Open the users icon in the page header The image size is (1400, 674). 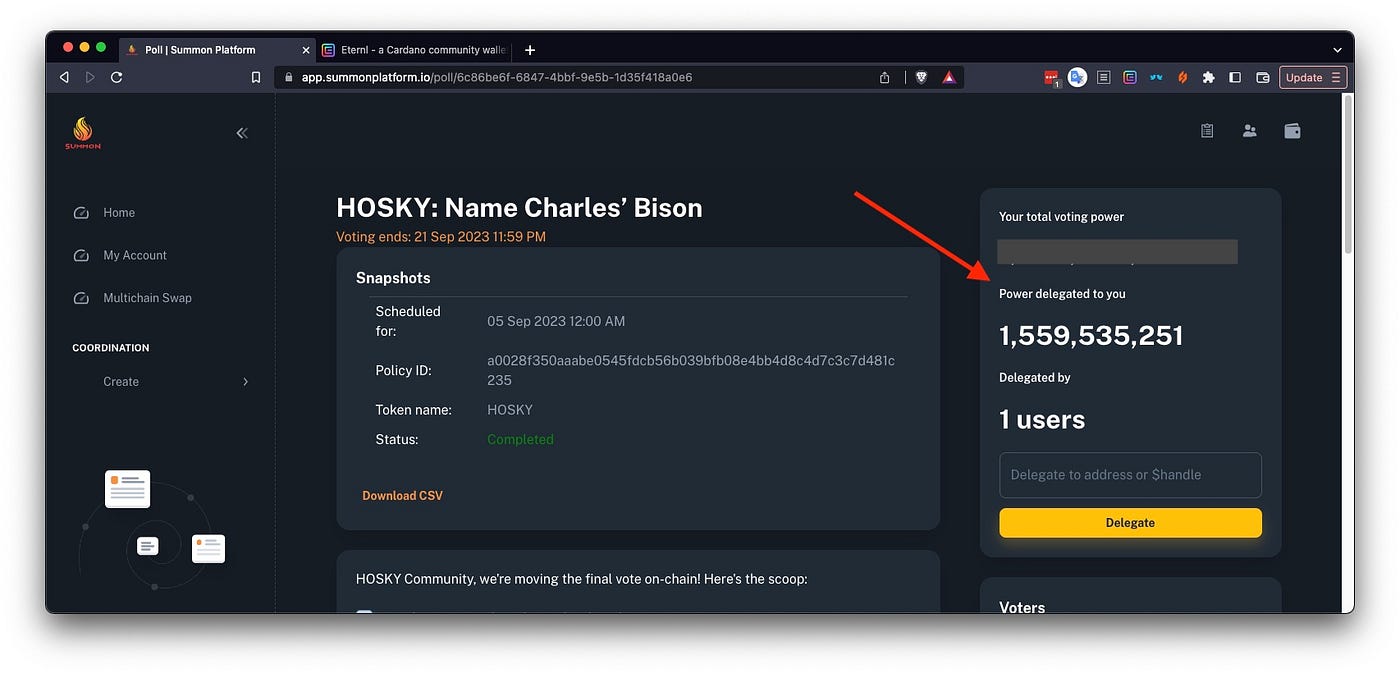point(1250,131)
